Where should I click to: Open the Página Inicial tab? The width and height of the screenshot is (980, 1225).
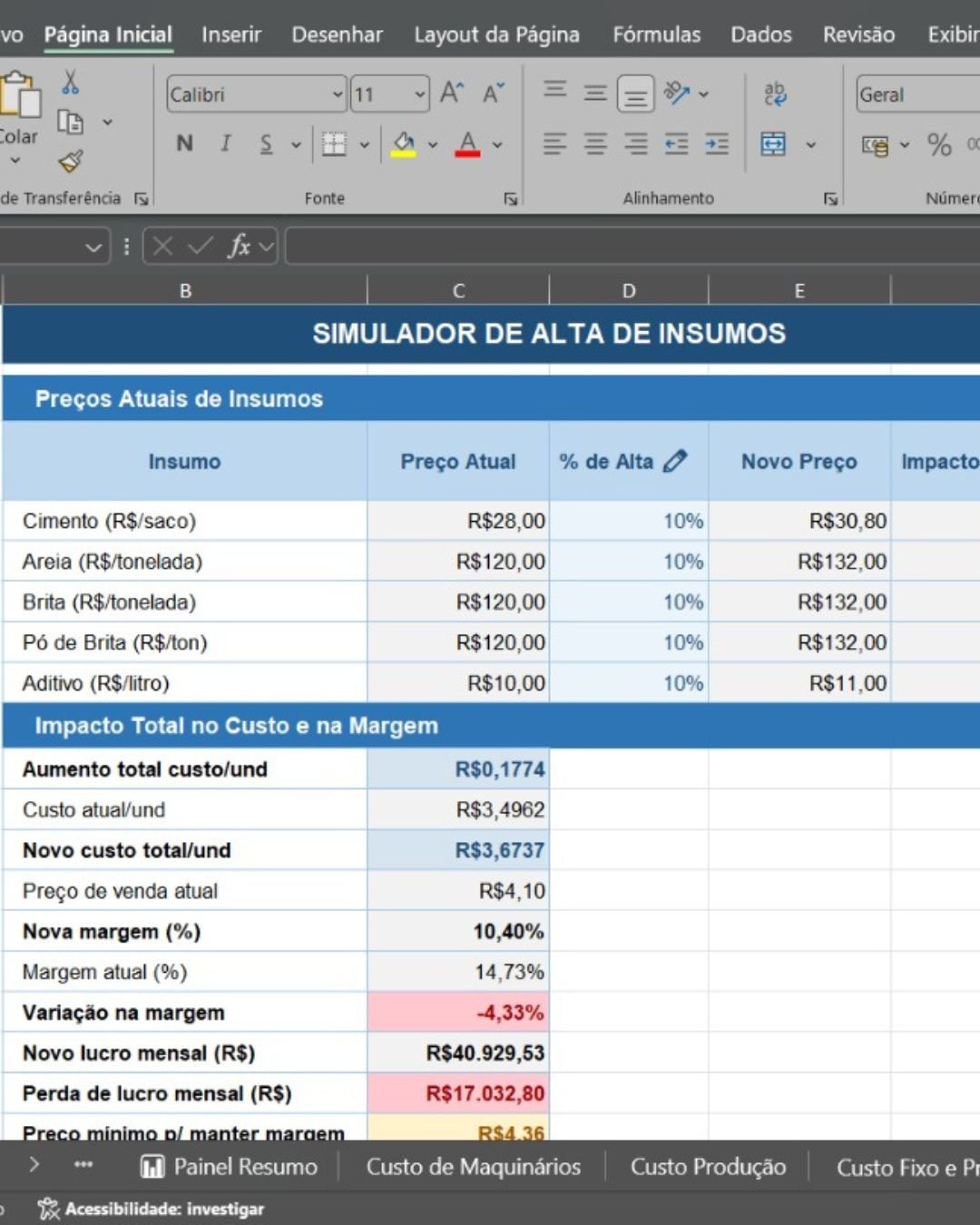coord(108,34)
